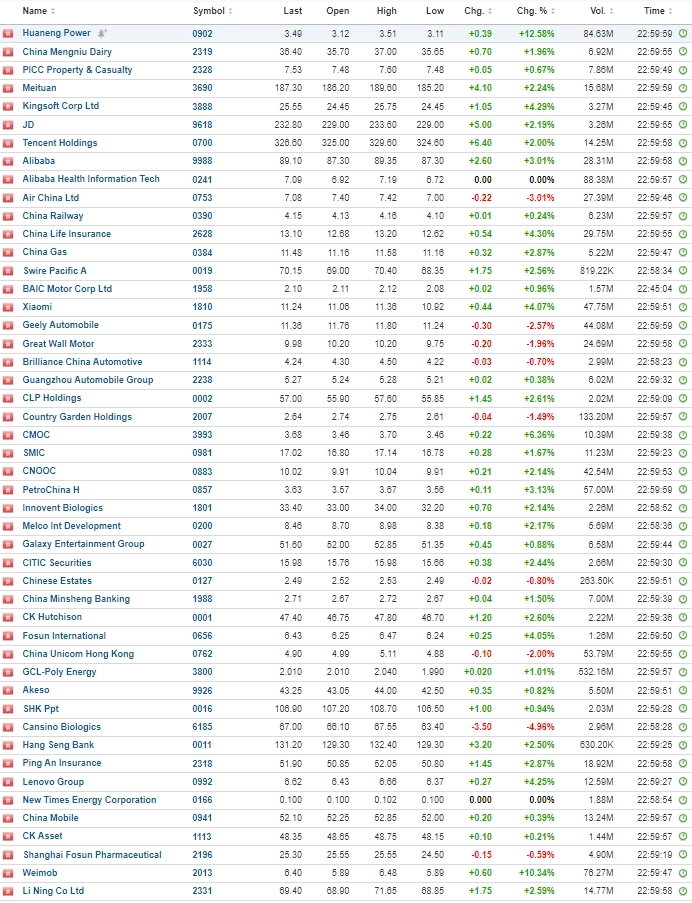Open the Kingsoft Corp Ltd link
The image size is (692, 903).
(60, 106)
